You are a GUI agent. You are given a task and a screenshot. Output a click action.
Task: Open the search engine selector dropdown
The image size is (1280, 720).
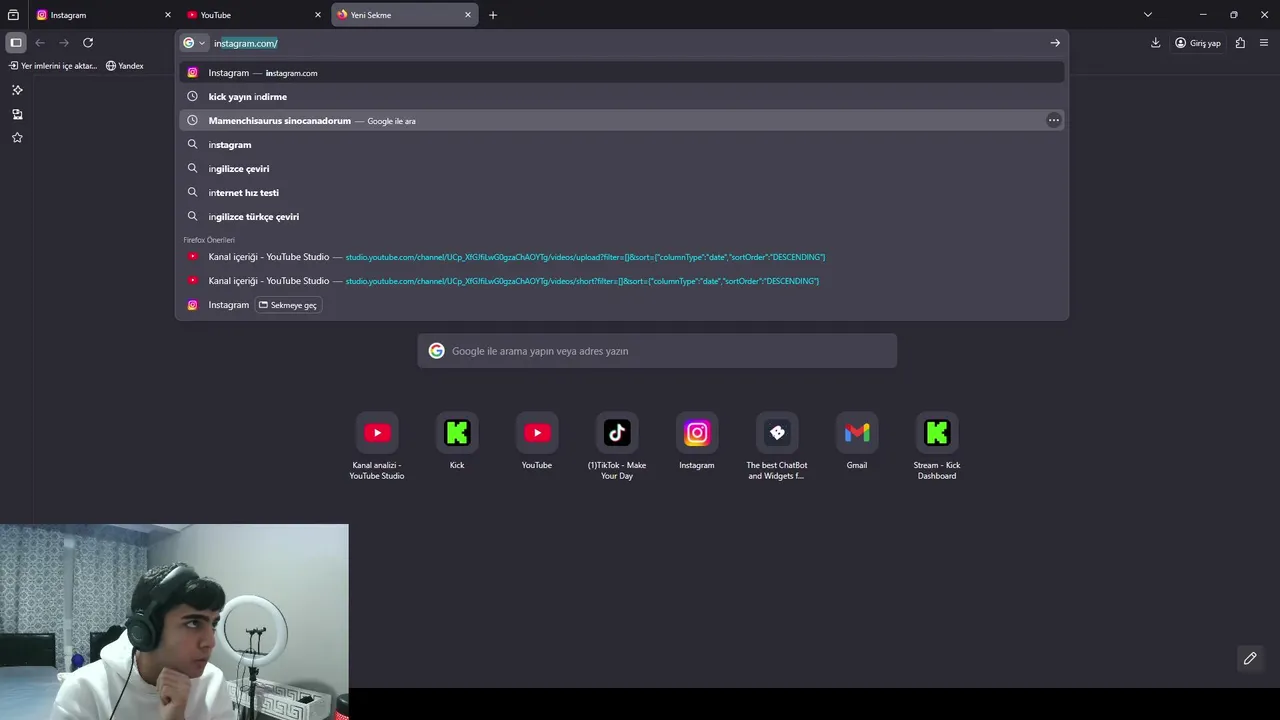(194, 43)
